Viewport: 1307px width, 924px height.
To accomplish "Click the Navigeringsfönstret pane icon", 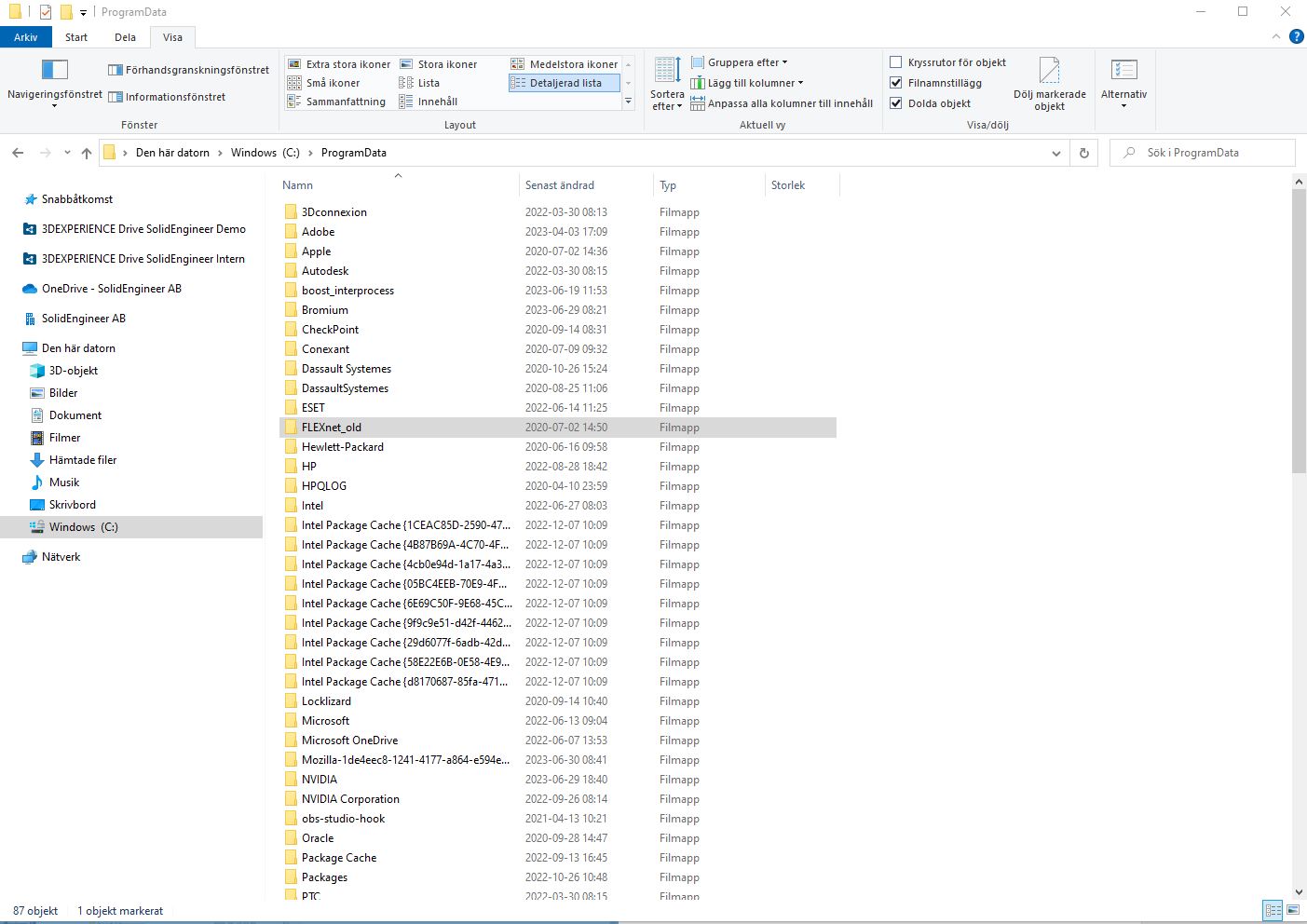I will [55, 71].
